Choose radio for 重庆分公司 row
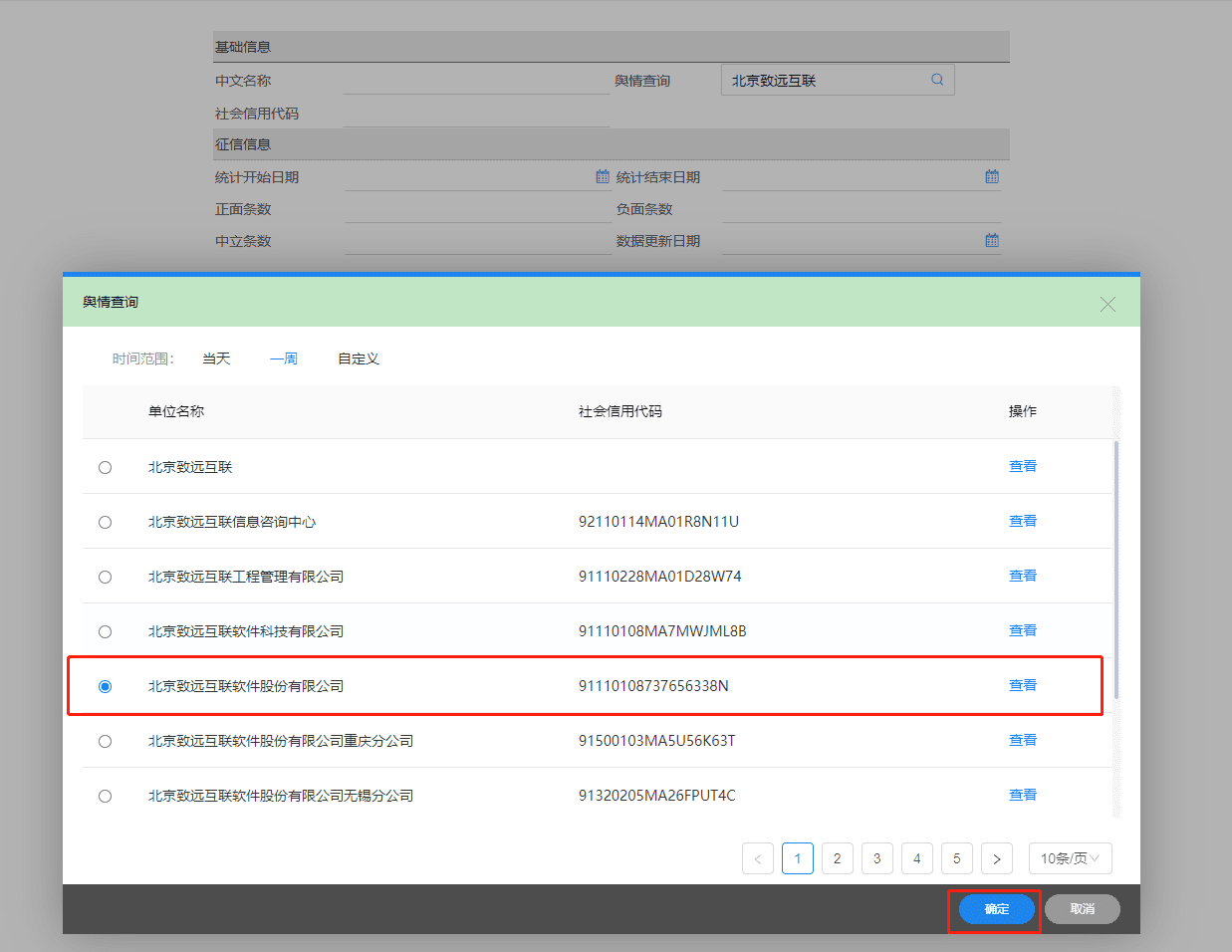This screenshot has width=1232, height=952. [x=105, y=741]
